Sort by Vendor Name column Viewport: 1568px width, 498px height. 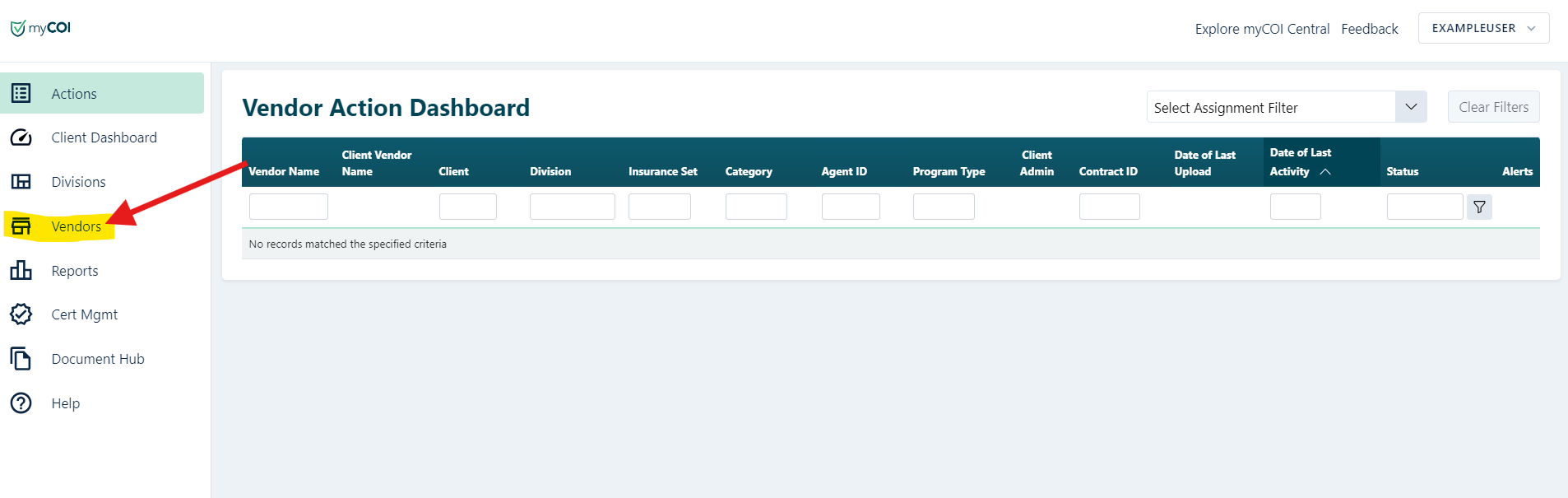pos(284,171)
